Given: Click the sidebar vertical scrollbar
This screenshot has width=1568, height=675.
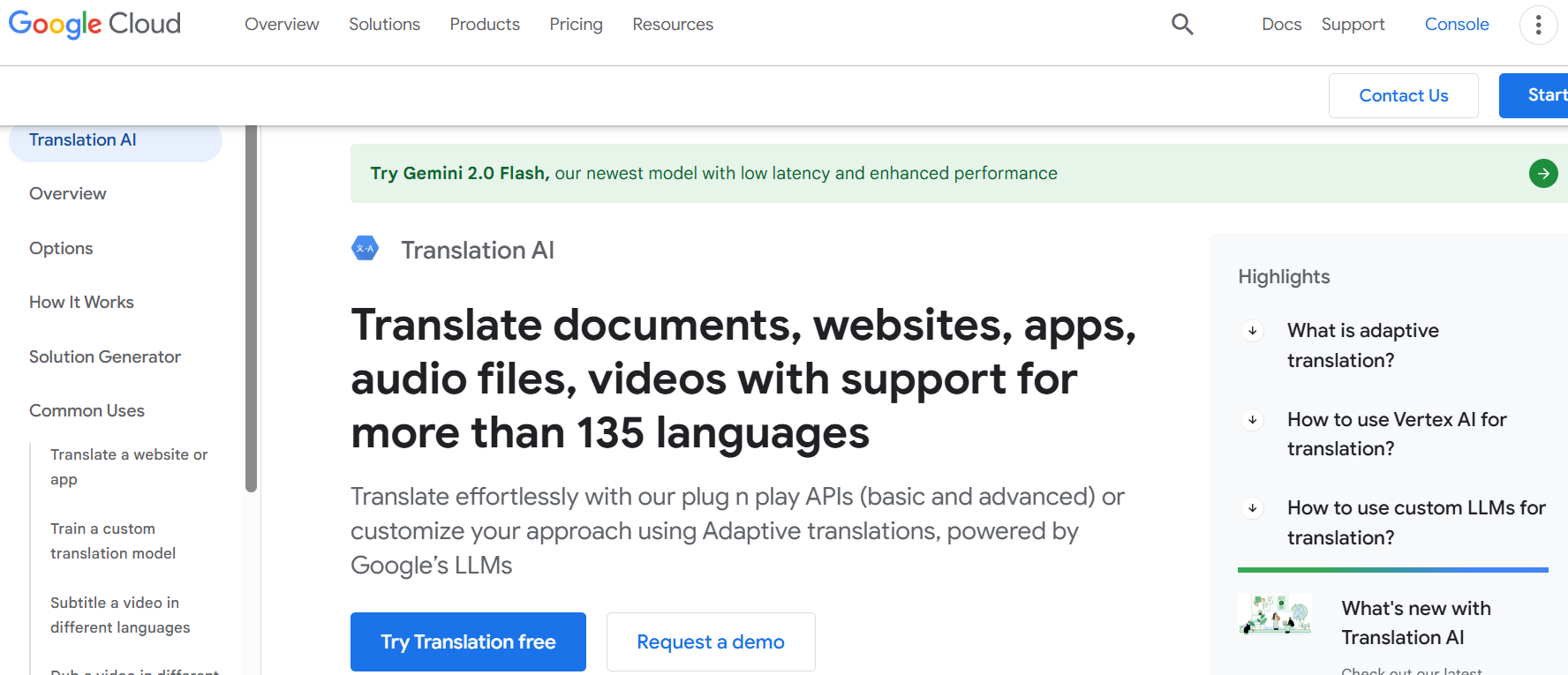Looking at the screenshot, I should pyautogui.click(x=251, y=309).
